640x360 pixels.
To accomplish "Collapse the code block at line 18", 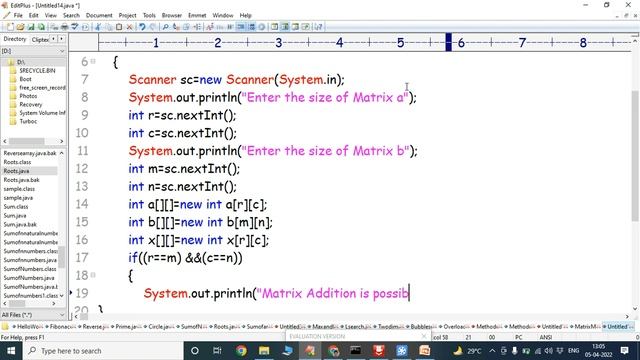I will tap(93, 275).
